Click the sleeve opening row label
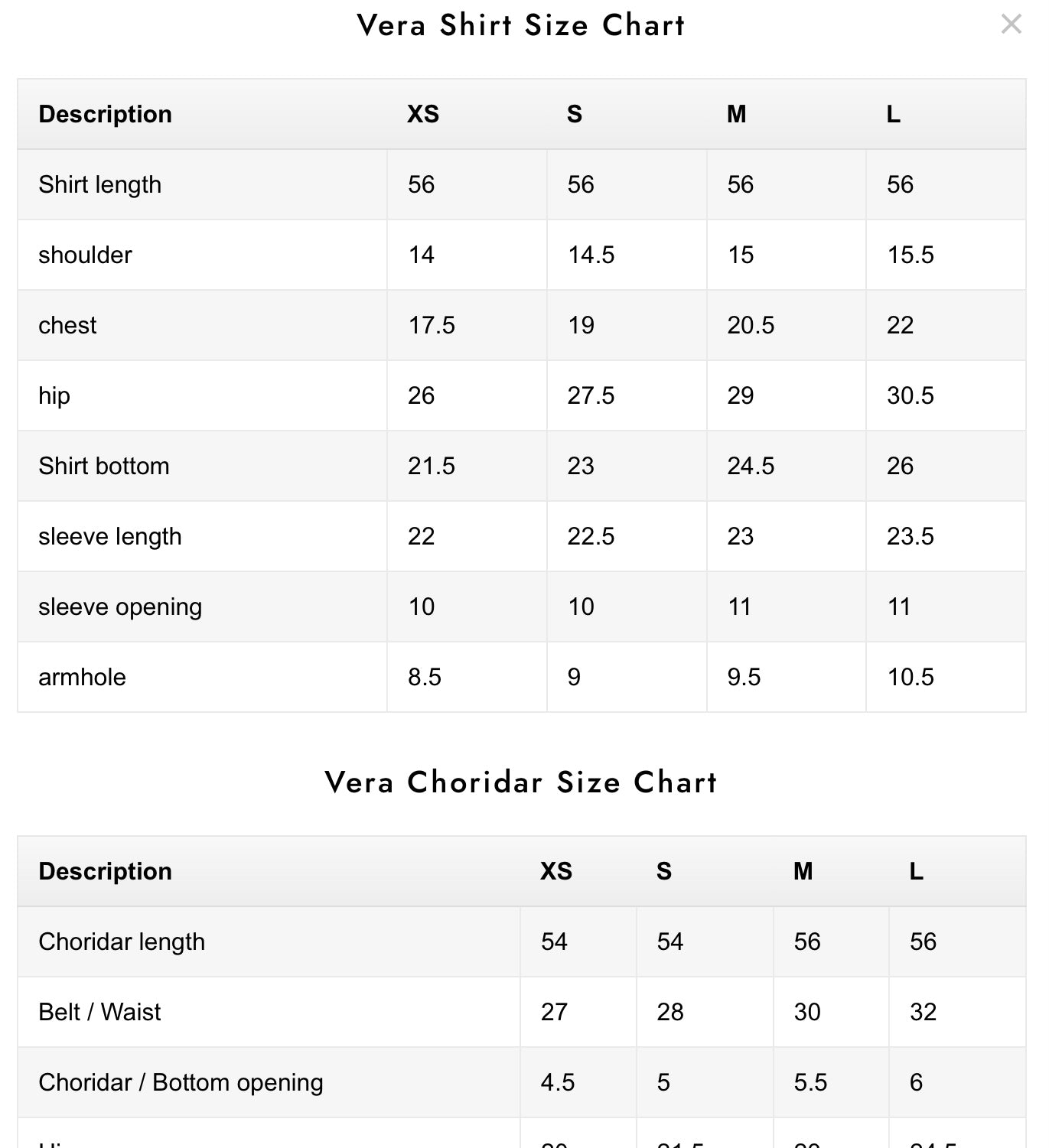The height and width of the screenshot is (1148, 1049). [x=120, y=607]
